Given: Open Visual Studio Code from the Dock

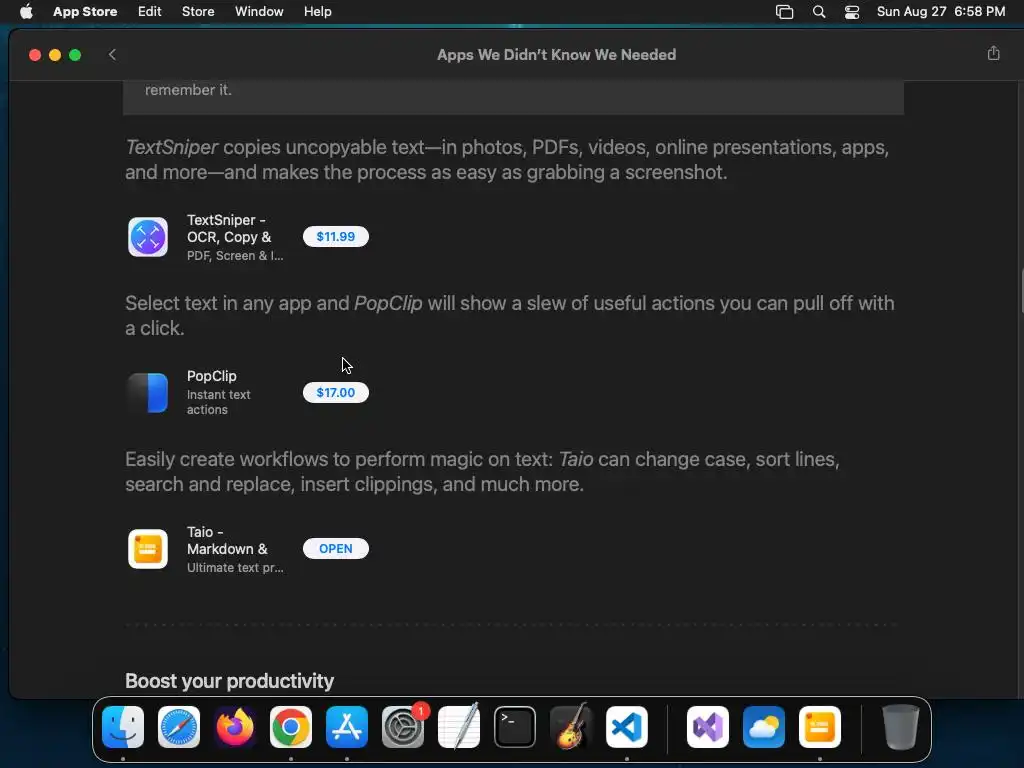Looking at the screenshot, I should coord(627,727).
